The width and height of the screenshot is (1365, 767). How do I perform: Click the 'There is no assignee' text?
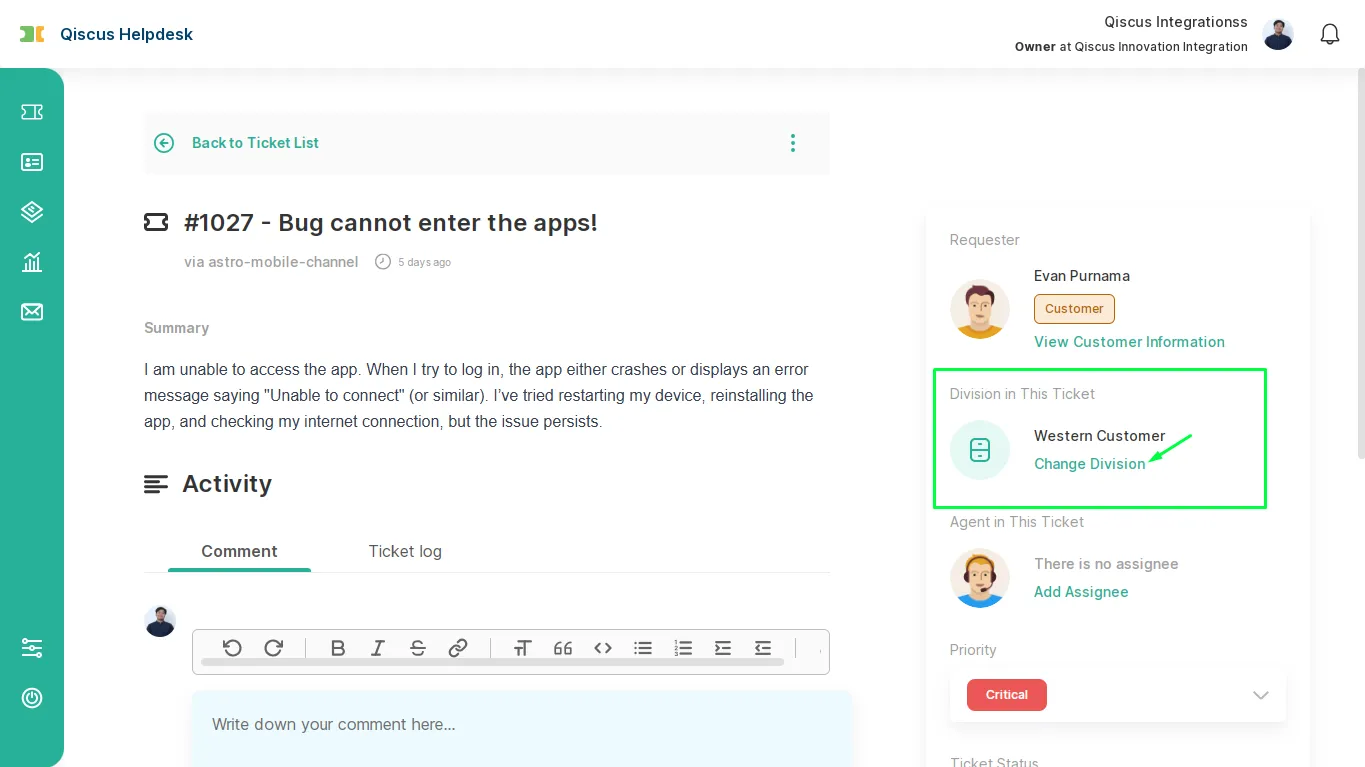(1106, 564)
